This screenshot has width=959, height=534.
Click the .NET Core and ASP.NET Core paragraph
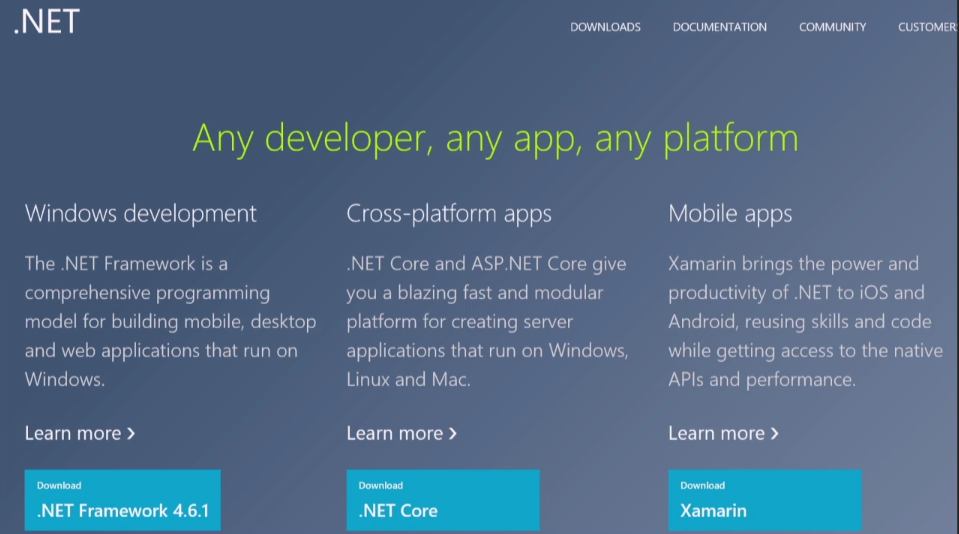point(487,321)
